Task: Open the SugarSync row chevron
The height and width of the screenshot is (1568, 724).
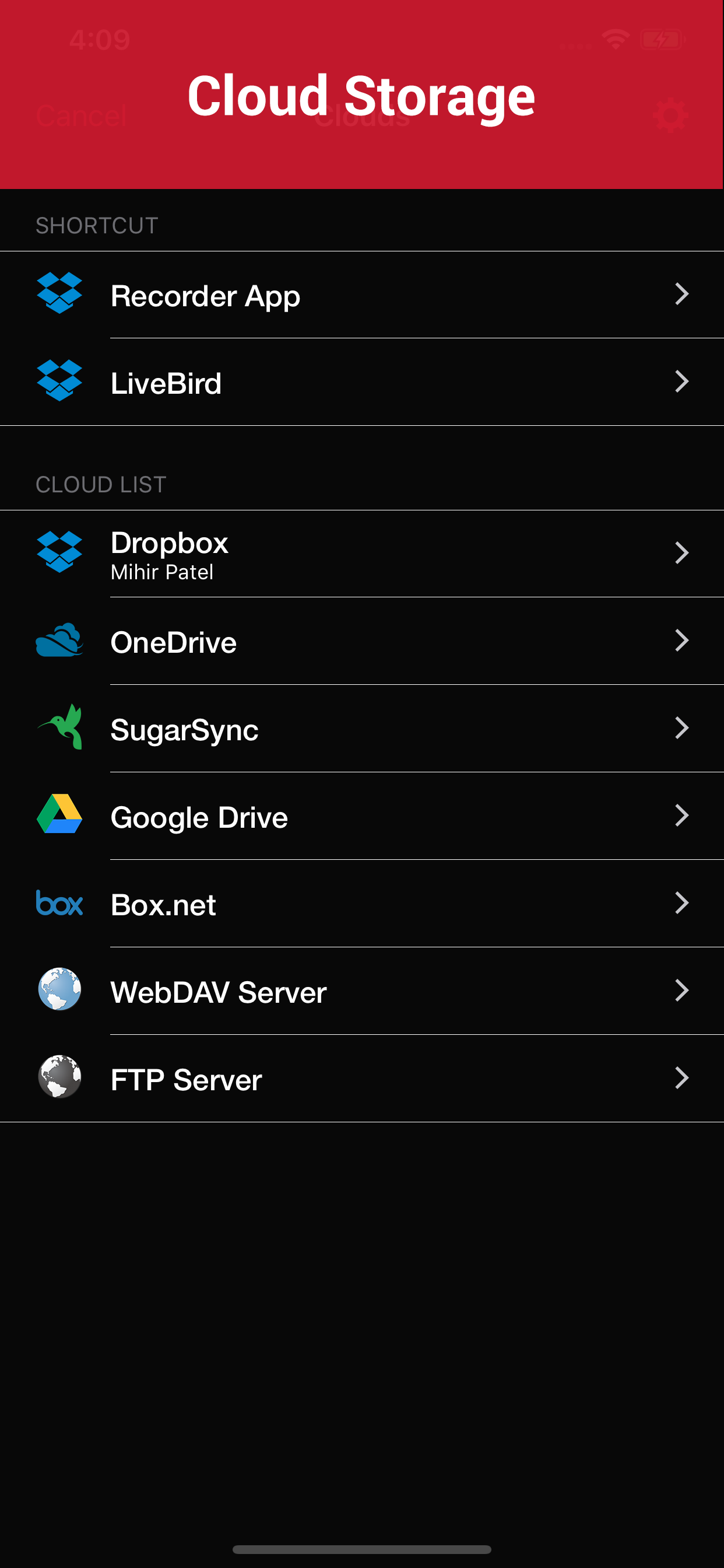Action: pyautogui.click(x=682, y=728)
